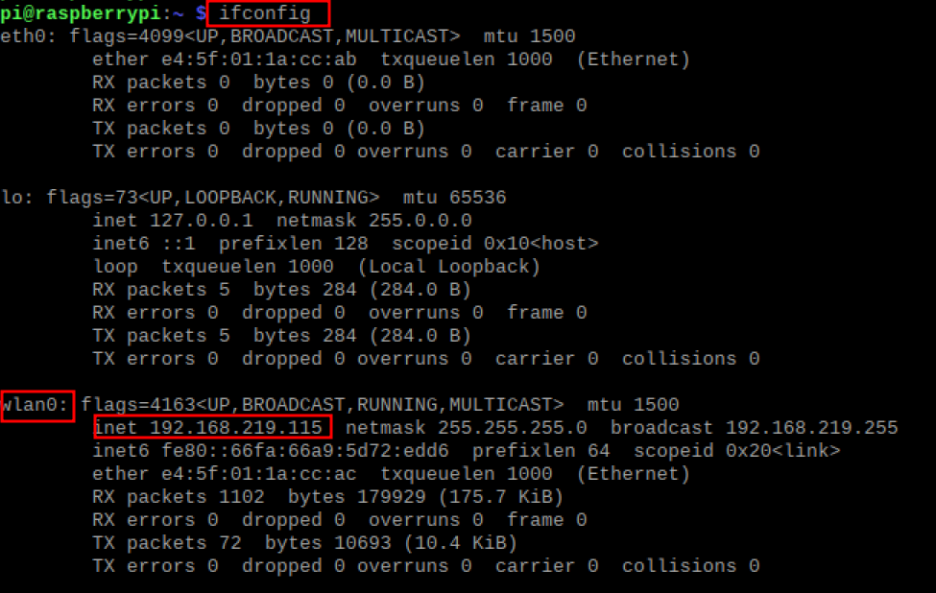Click inet6 ::1 address
Image resolution: width=936 pixels, height=593 pixels.
178,244
